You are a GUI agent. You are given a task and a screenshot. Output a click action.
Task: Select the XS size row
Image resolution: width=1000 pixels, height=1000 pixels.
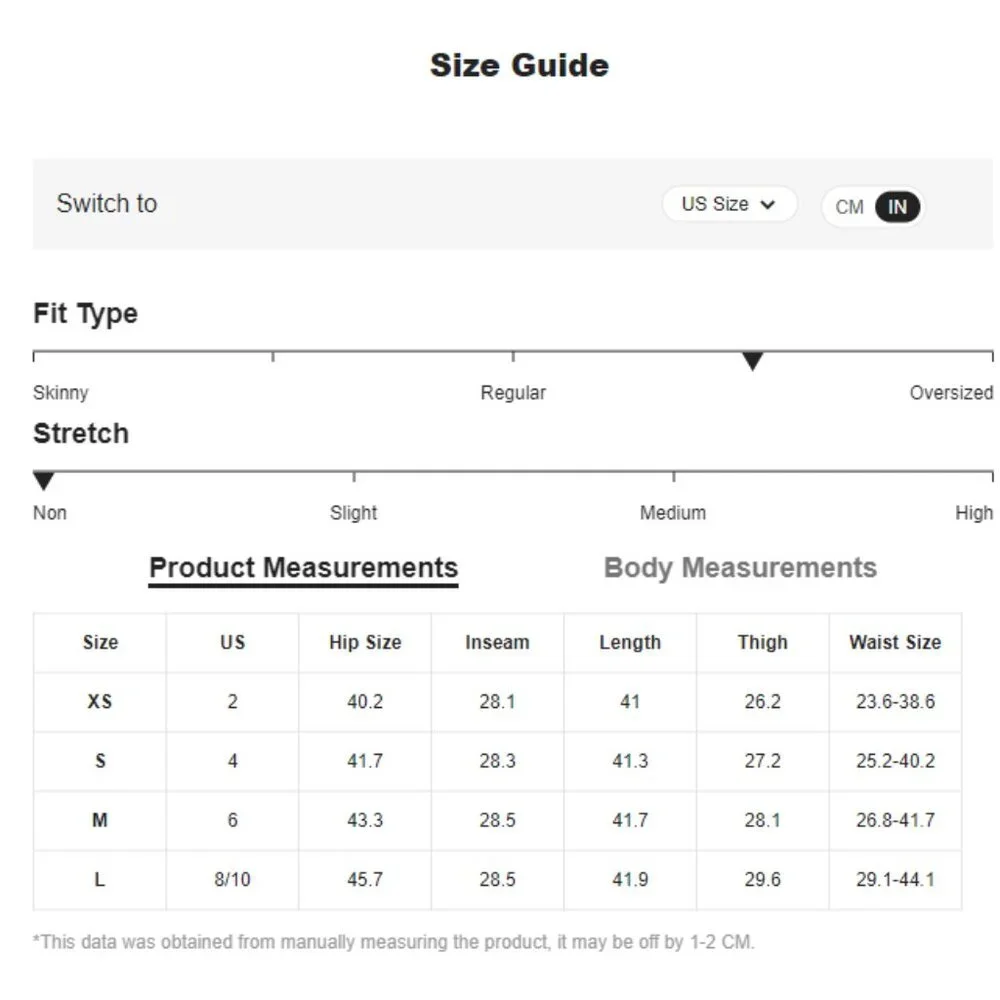[x=100, y=702]
